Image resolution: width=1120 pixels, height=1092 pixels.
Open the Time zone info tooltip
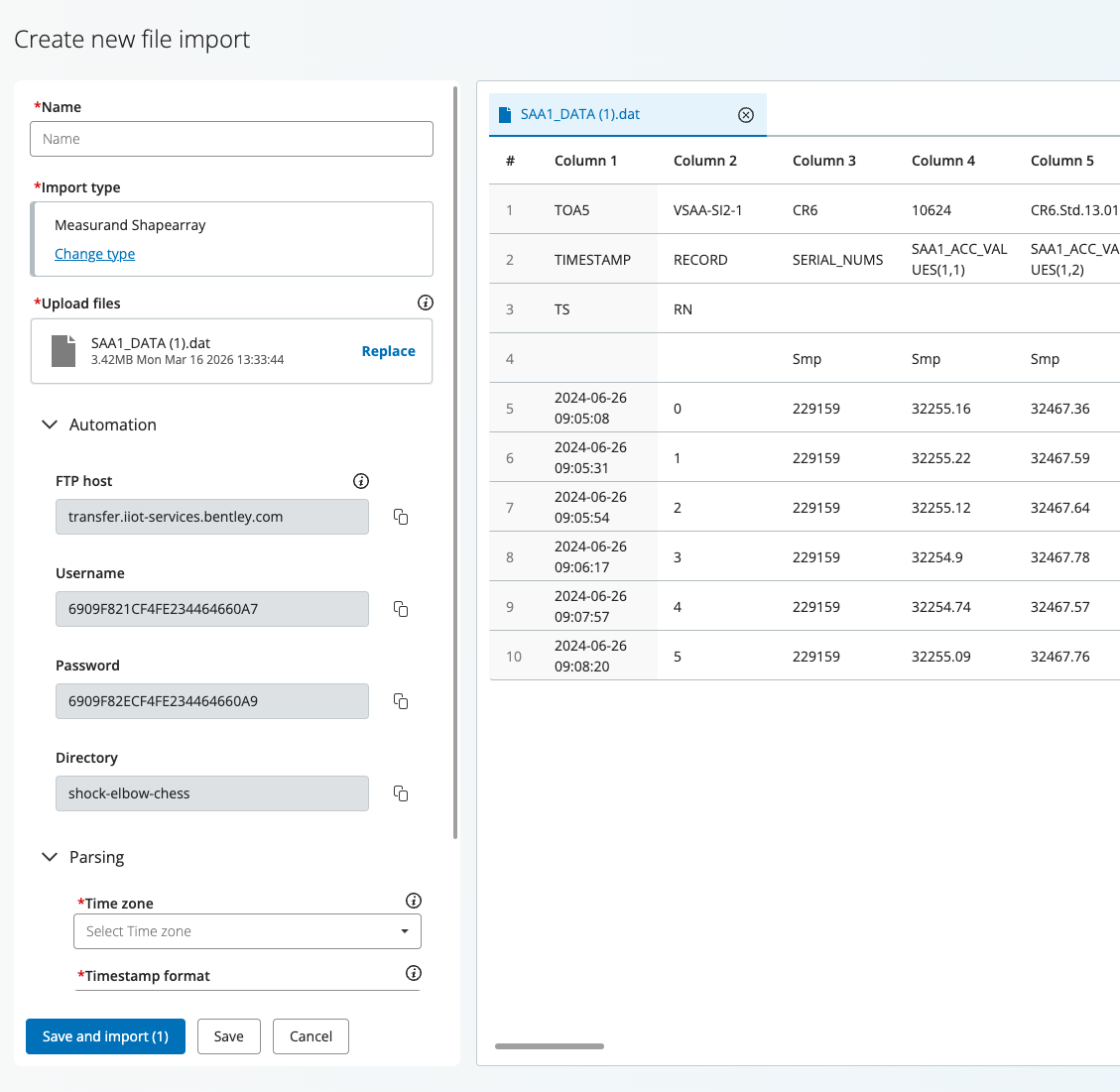(x=414, y=901)
